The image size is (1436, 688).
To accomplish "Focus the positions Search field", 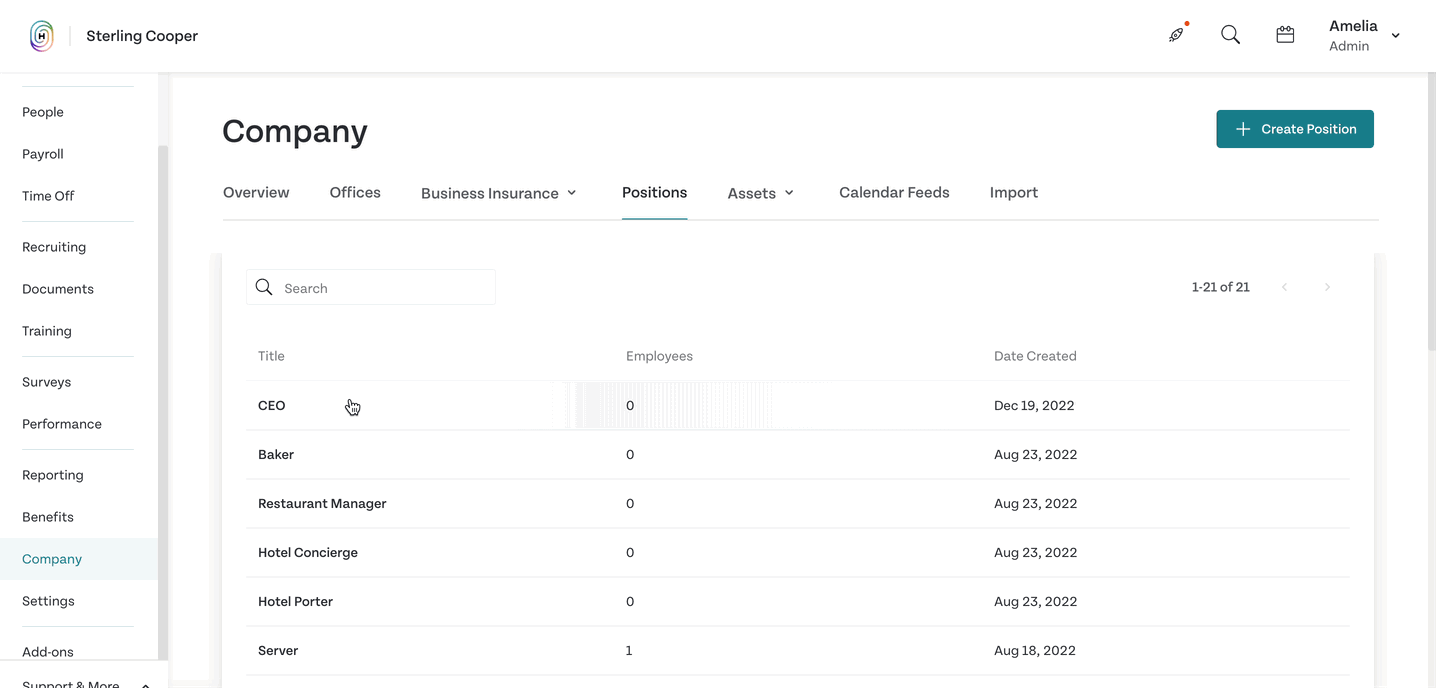I will coord(371,287).
